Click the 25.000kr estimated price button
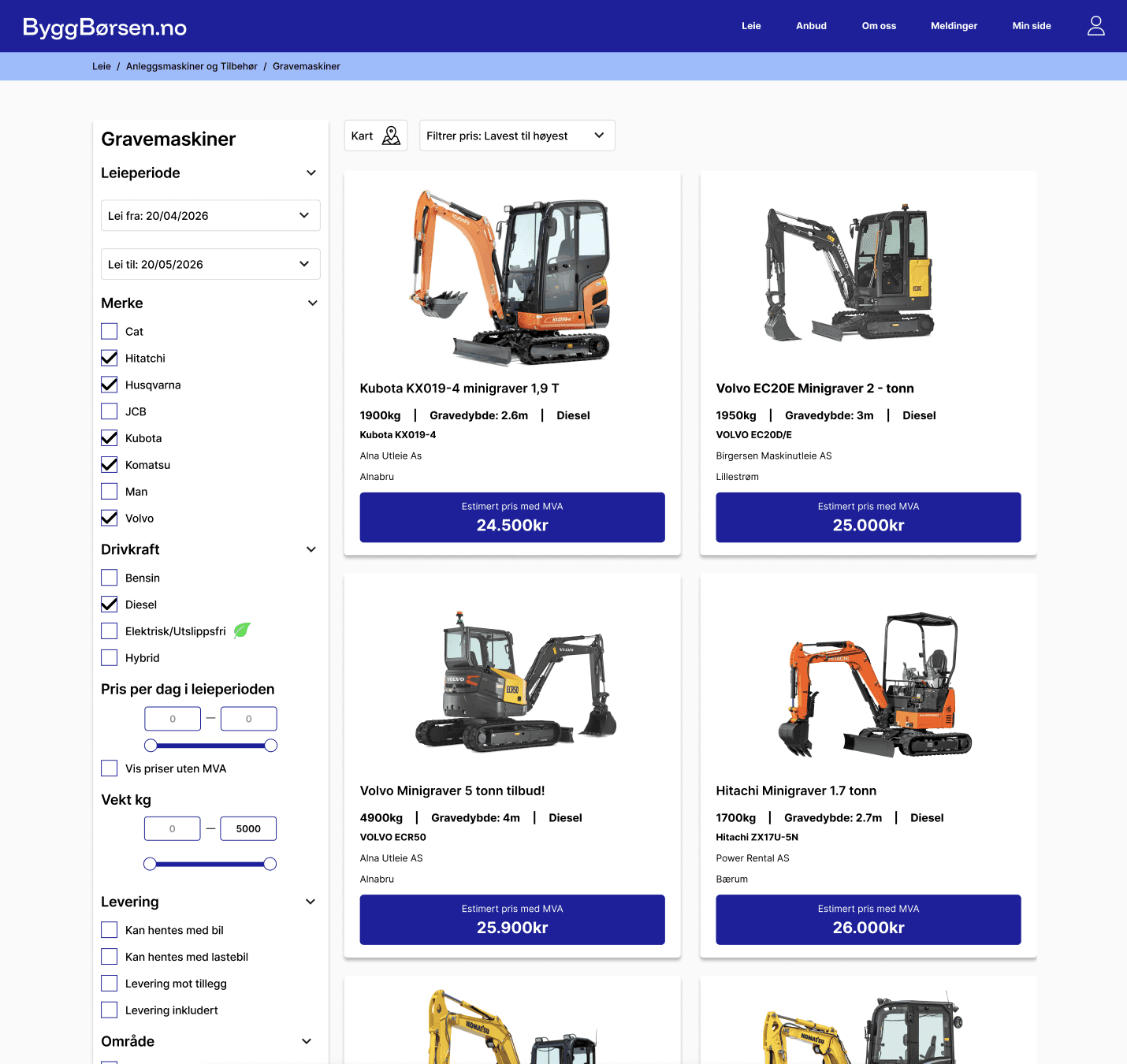The height and width of the screenshot is (1064, 1127). (x=868, y=517)
